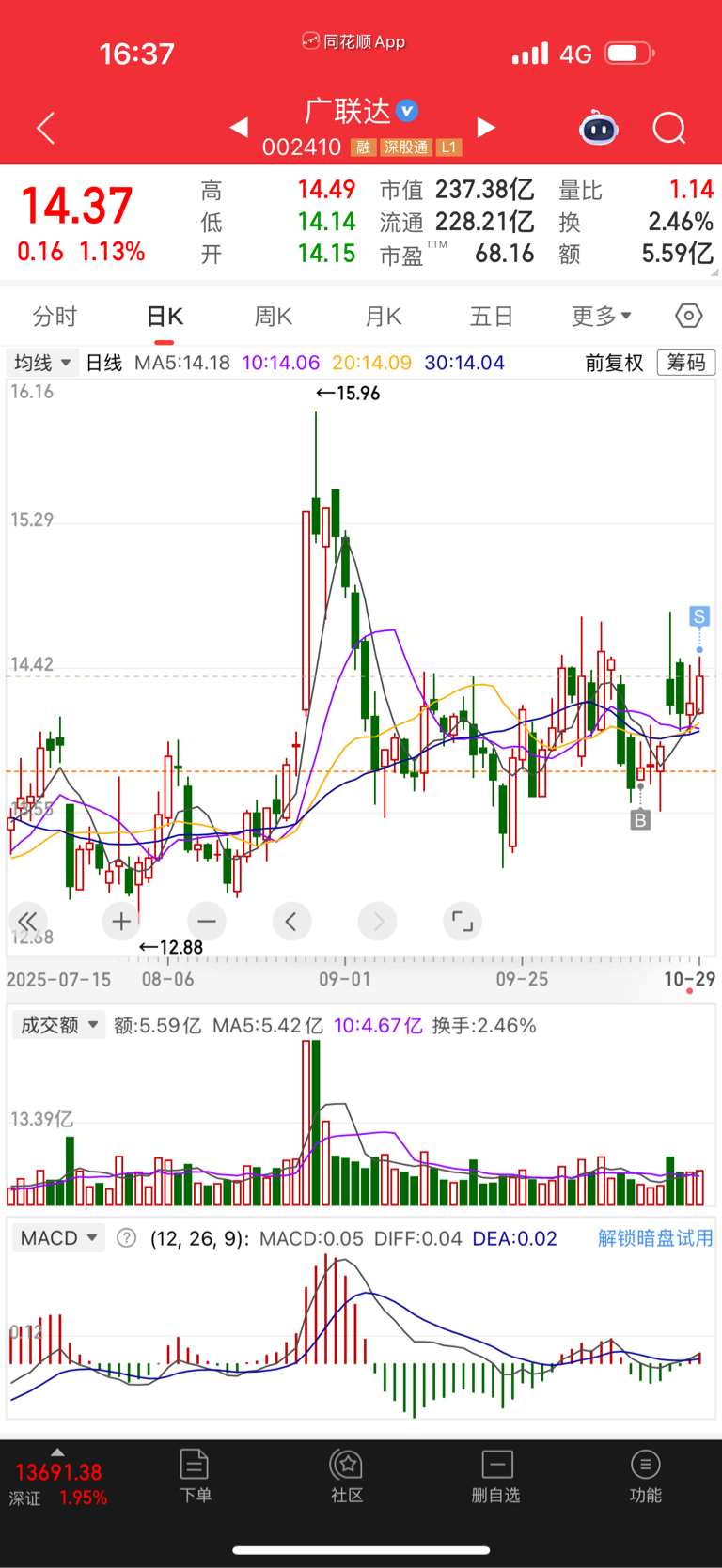722x1568 pixels.
Task: Tap the MA5:14.18 label
Action: (x=182, y=363)
